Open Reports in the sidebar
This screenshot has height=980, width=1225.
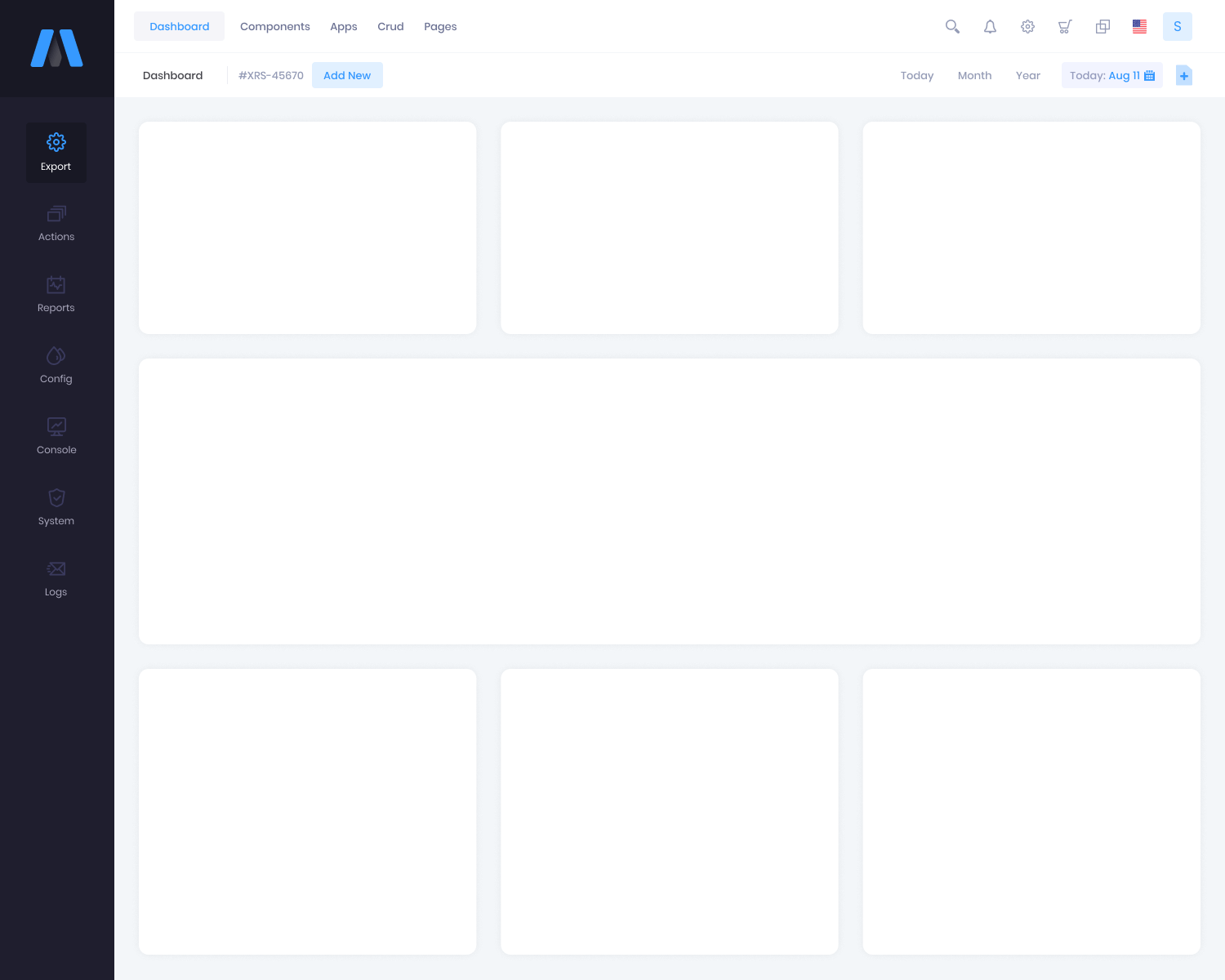click(x=56, y=295)
